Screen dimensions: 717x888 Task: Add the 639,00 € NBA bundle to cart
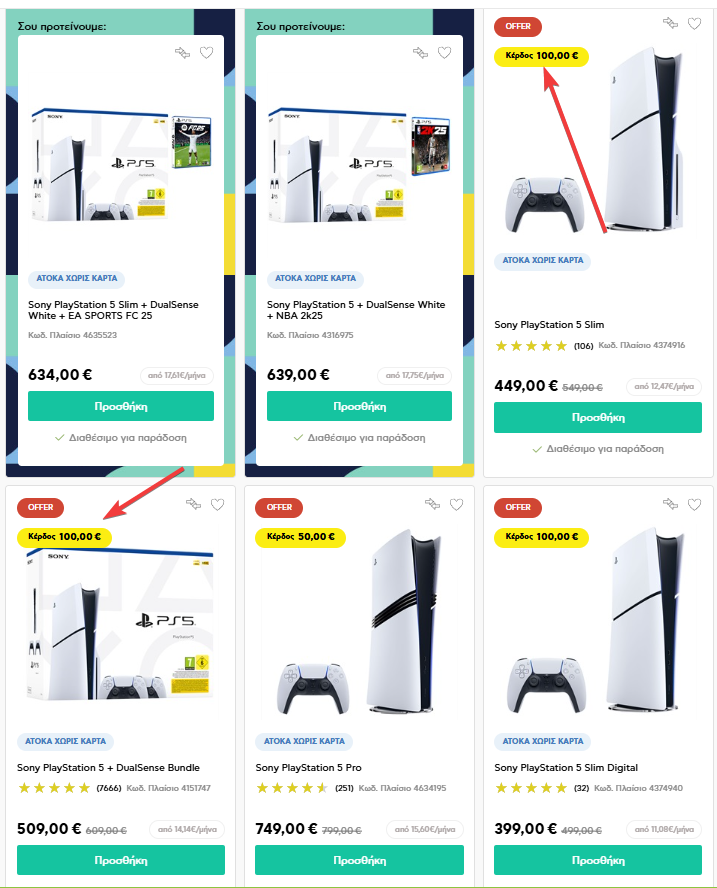[359, 406]
